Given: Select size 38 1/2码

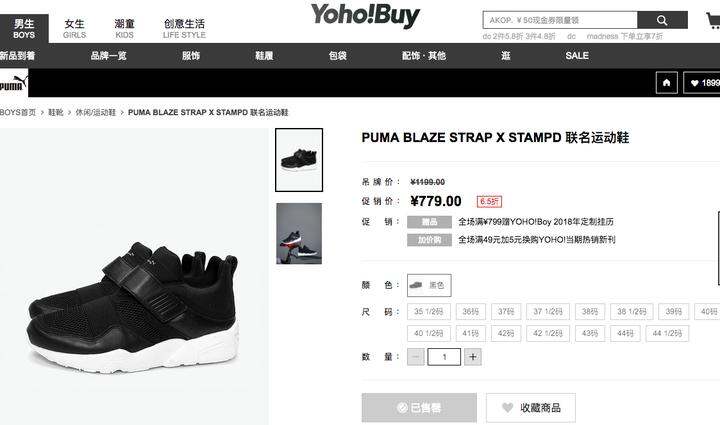Looking at the screenshot, I should 632,312.
